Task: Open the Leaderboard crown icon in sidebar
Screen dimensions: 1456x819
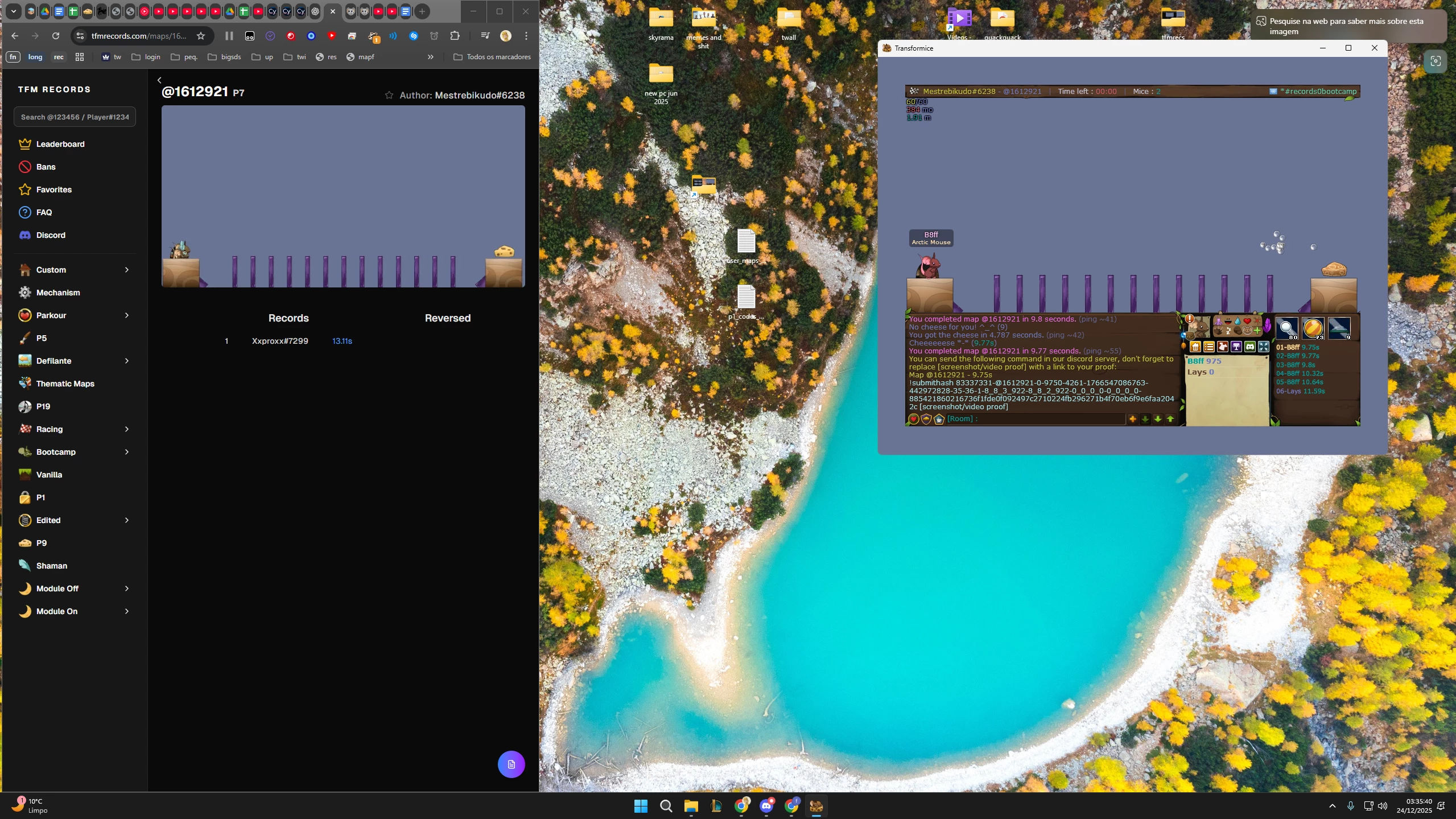Action: tap(24, 144)
